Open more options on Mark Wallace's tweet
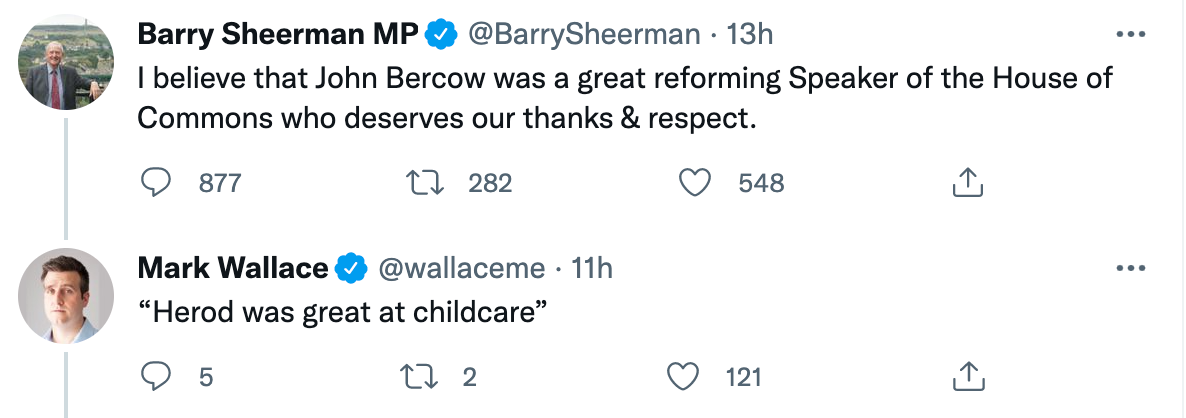This screenshot has height=418, width=1186. point(1130,268)
